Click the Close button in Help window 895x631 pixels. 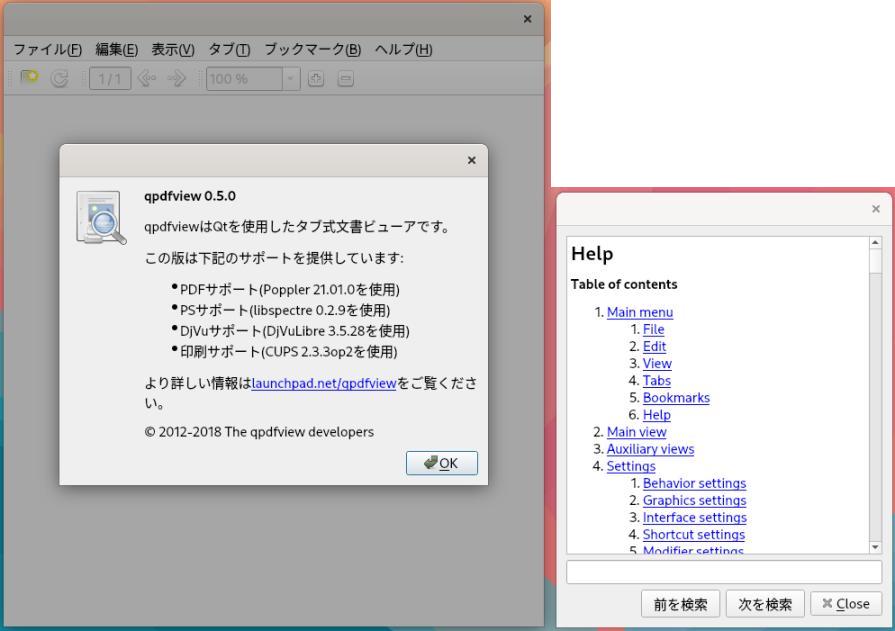[846, 604]
